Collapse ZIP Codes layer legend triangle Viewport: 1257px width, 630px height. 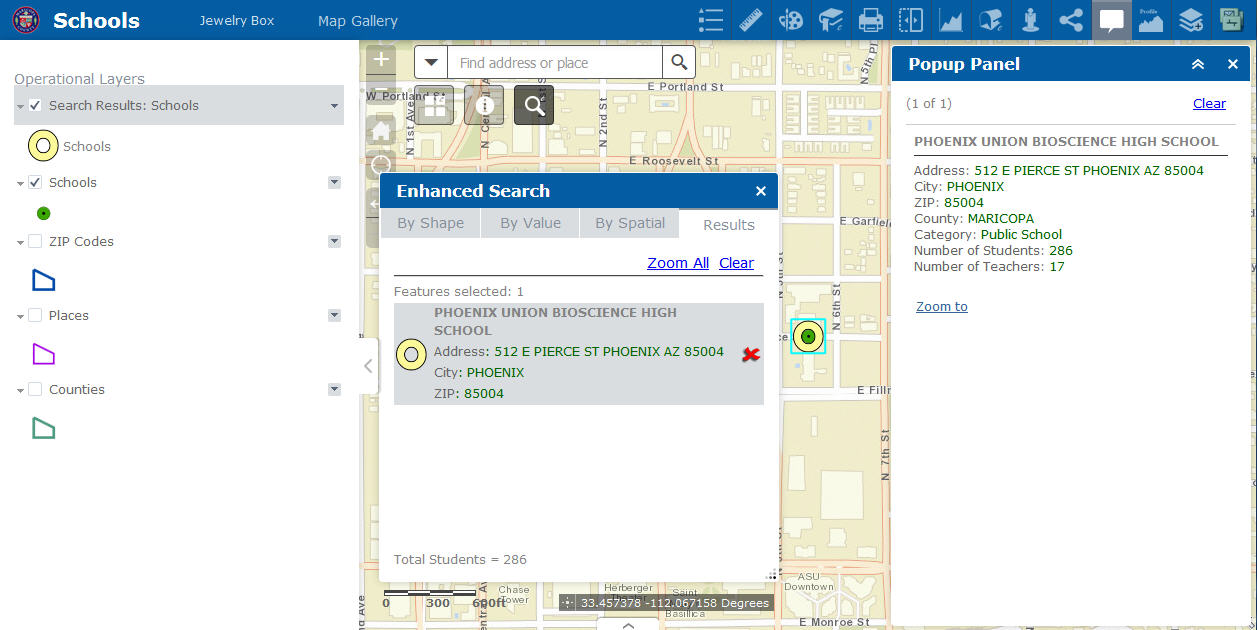click(20, 242)
